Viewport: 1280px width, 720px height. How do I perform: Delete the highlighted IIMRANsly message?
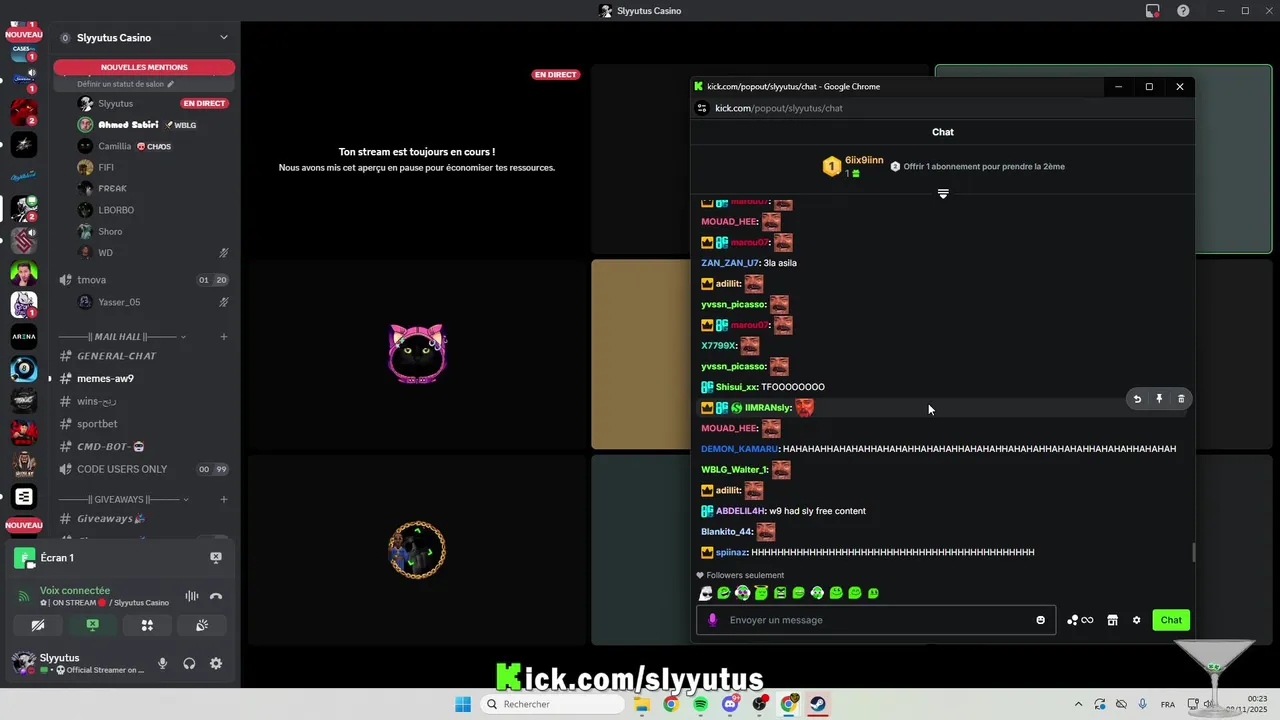pos(1181,399)
